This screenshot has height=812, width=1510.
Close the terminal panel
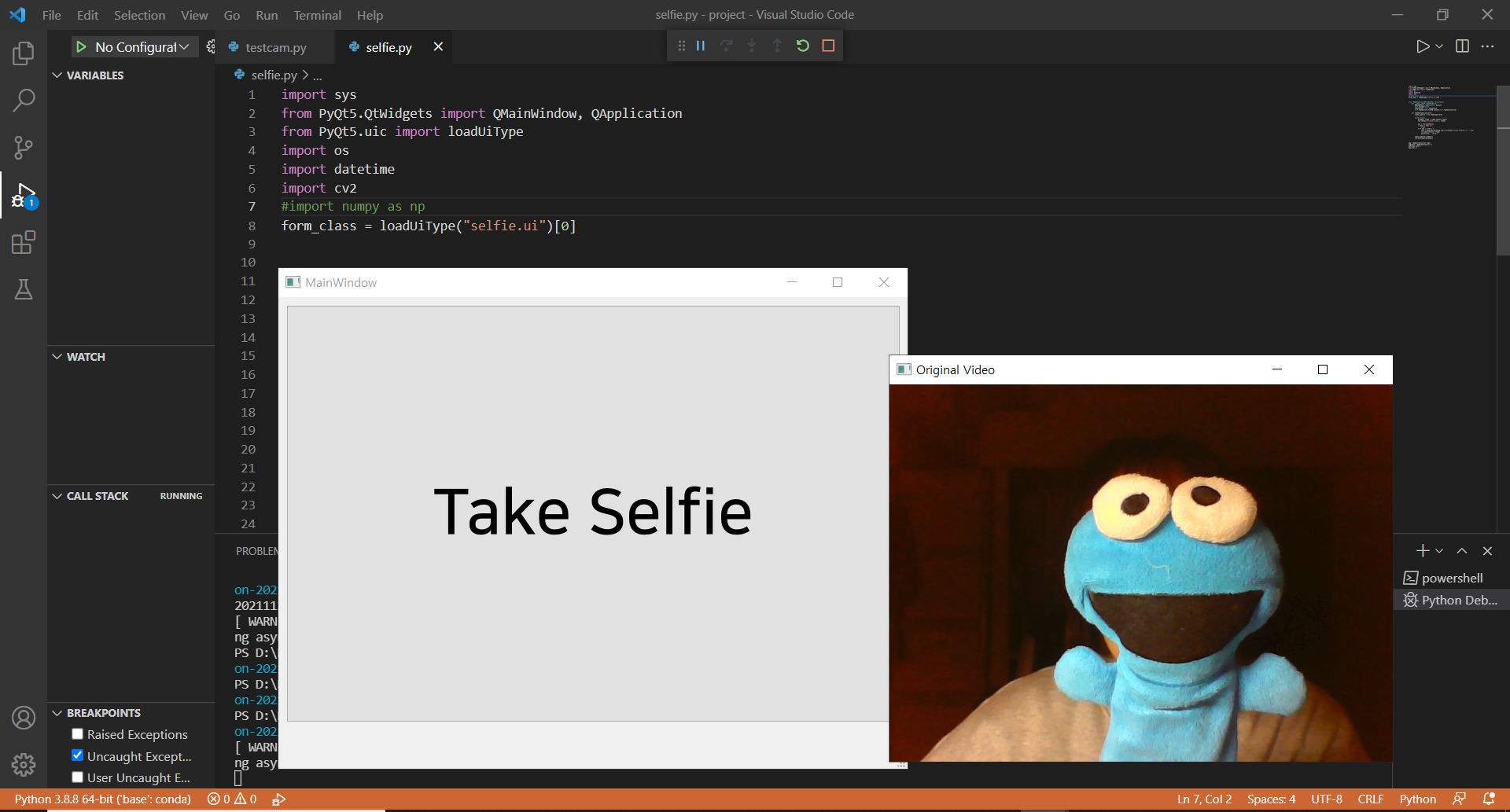click(1487, 551)
